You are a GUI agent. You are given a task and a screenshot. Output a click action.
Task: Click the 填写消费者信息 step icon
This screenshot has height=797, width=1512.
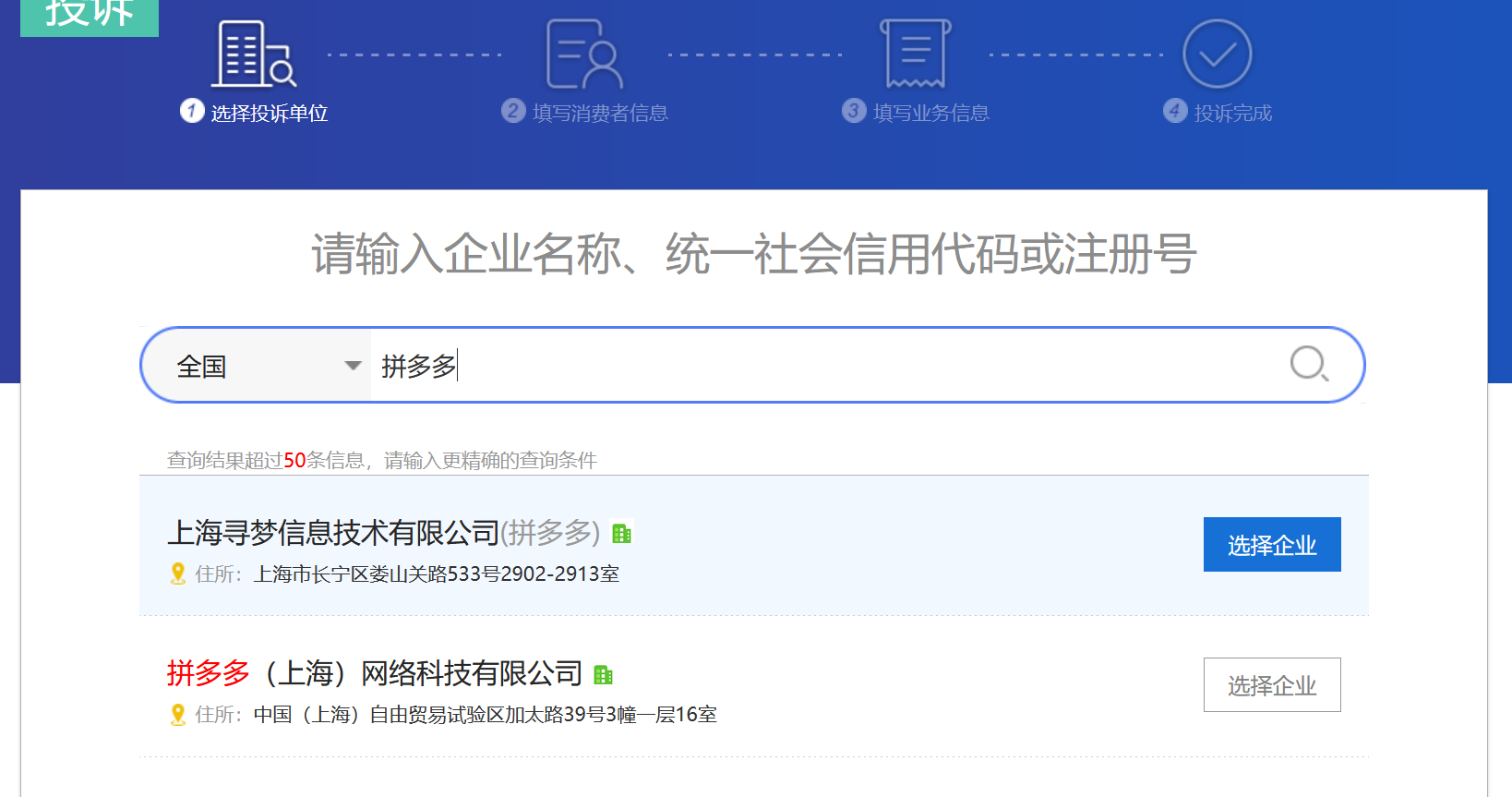[x=584, y=54]
